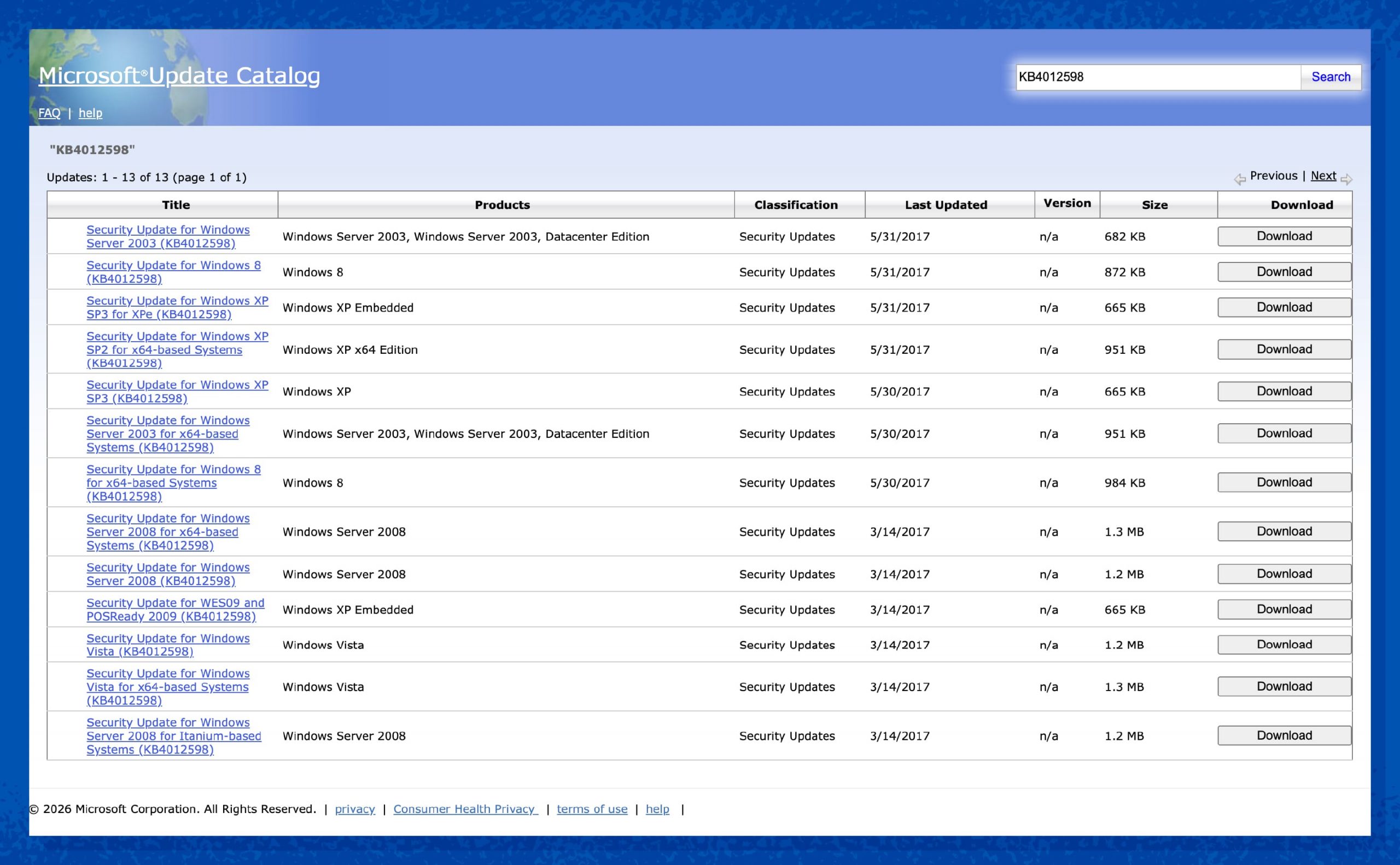Viewport: 1400px width, 865px height.
Task: Click the Previous page arrow icon
Action: (x=1240, y=178)
